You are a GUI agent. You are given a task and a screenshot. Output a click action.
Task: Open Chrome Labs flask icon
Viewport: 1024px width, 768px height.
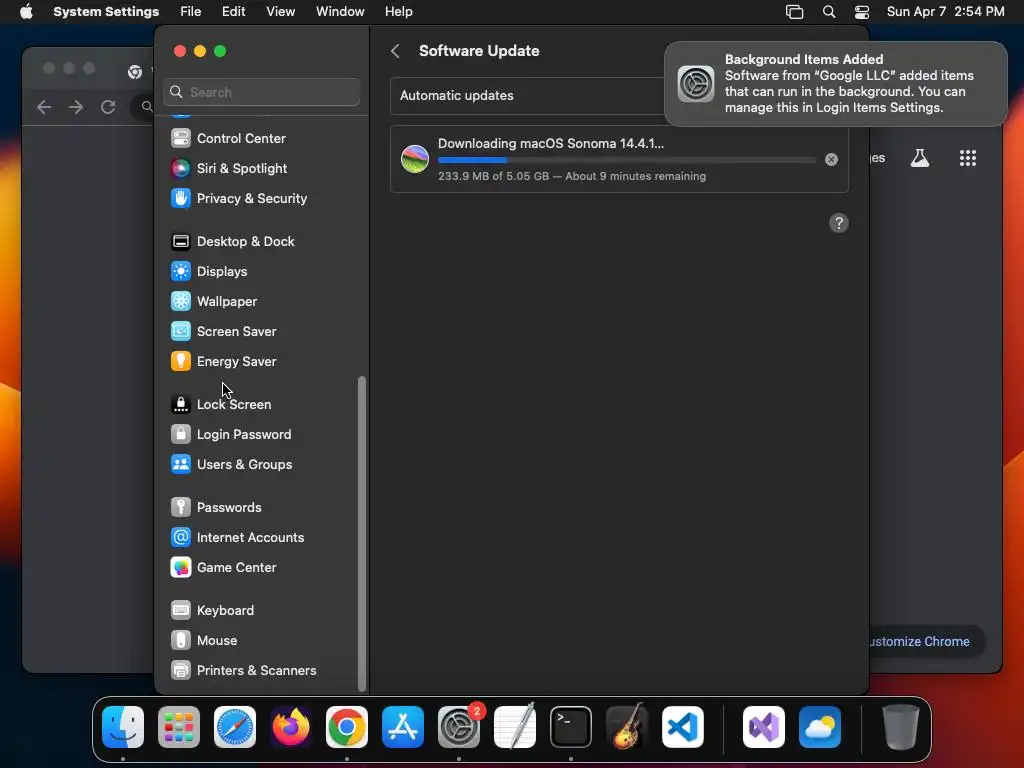point(920,158)
